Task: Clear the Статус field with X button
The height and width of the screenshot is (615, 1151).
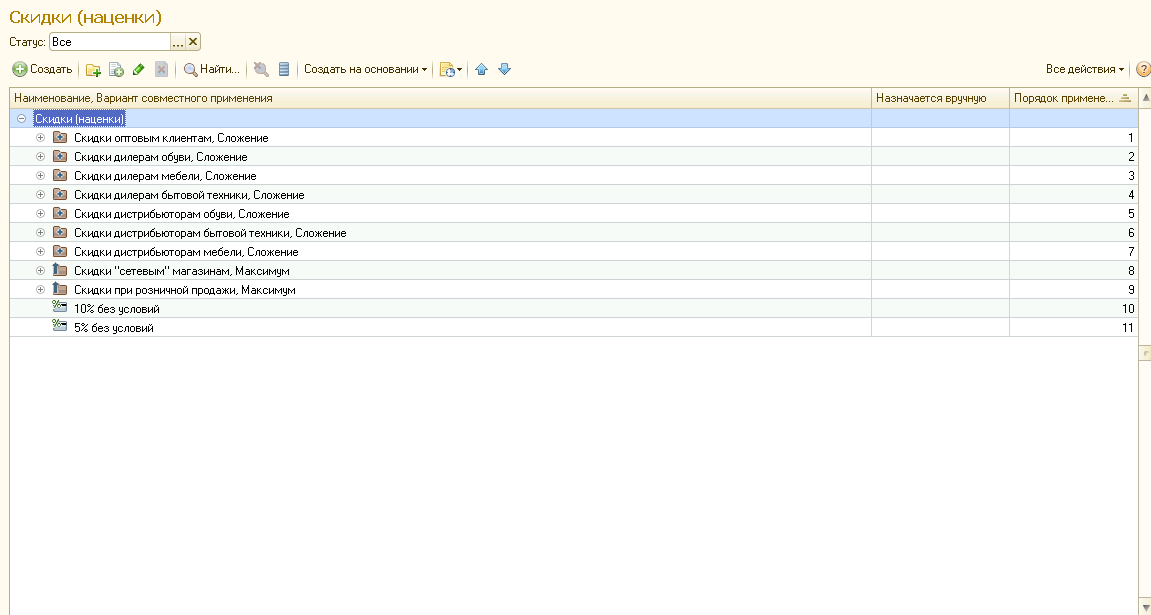Action: point(193,42)
